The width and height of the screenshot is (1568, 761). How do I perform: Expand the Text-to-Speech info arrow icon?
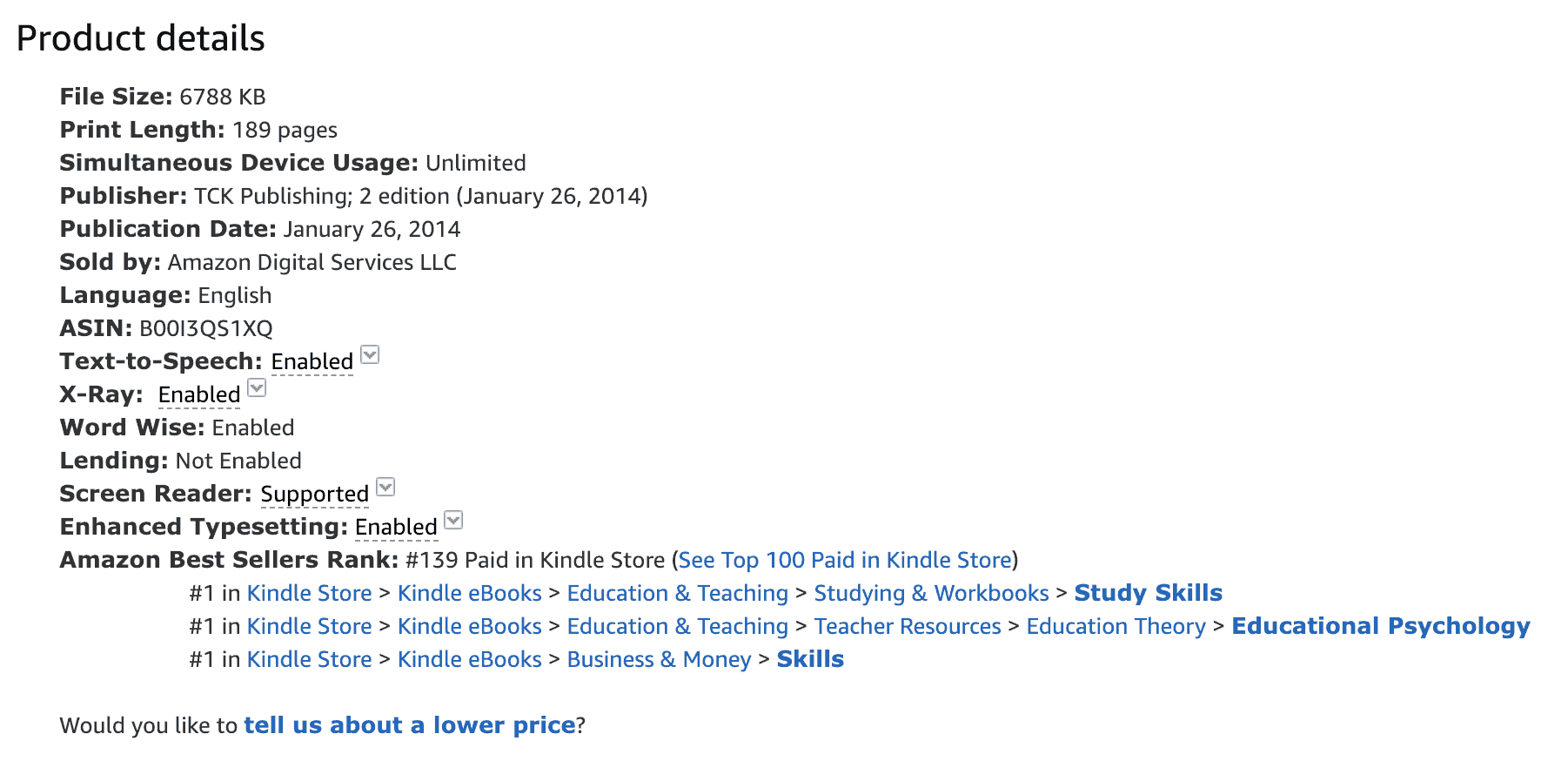(370, 354)
